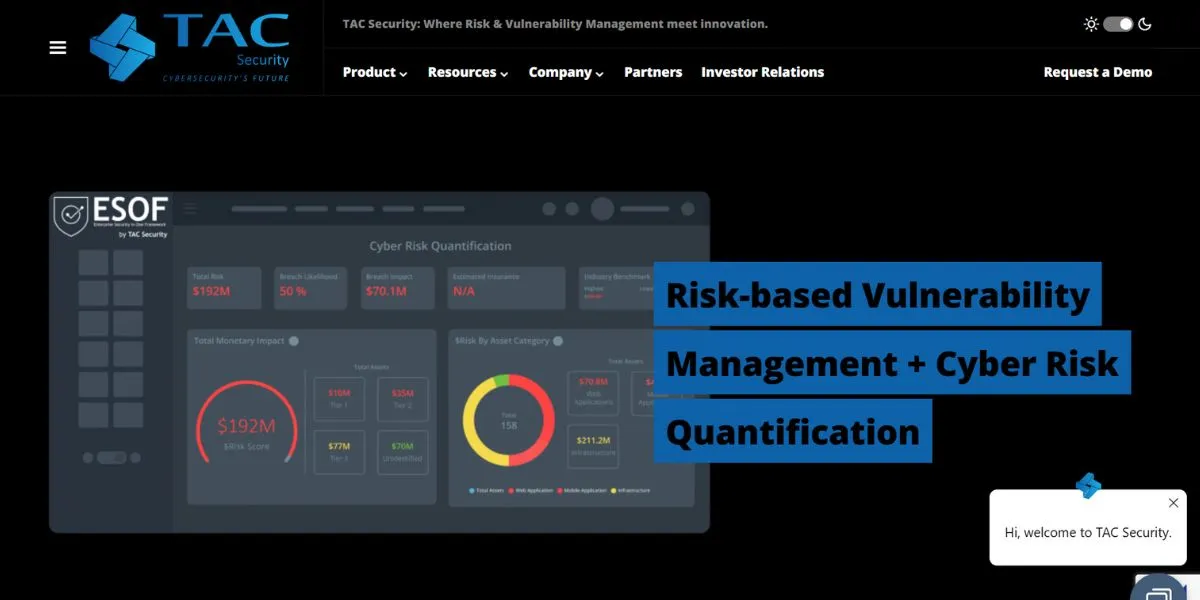This screenshot has width=1200, height=600.
Task: Expand the Company dropdown menu
Action: coord(566,72)
